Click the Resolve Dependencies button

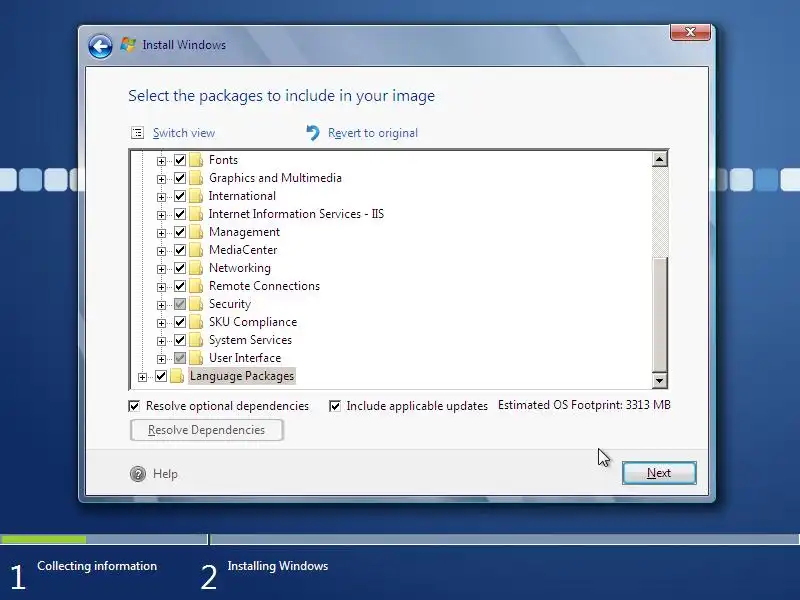point(207,430)
